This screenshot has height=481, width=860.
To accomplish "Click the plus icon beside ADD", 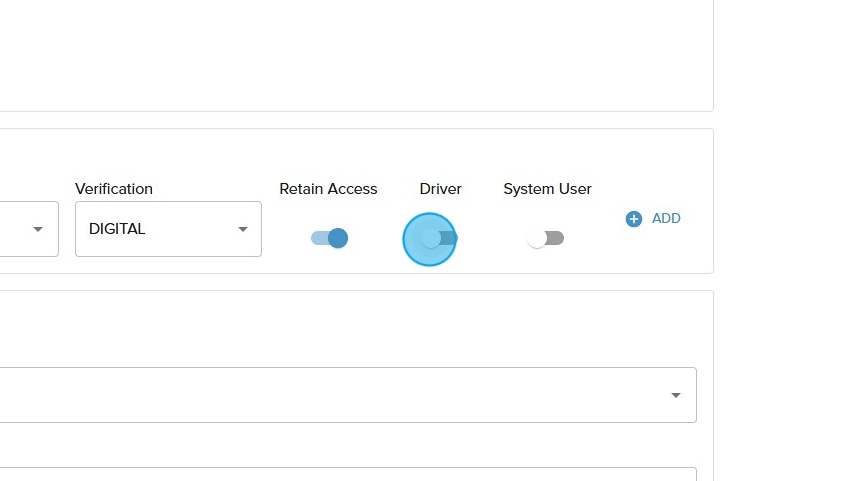I will tap(633, 219).
